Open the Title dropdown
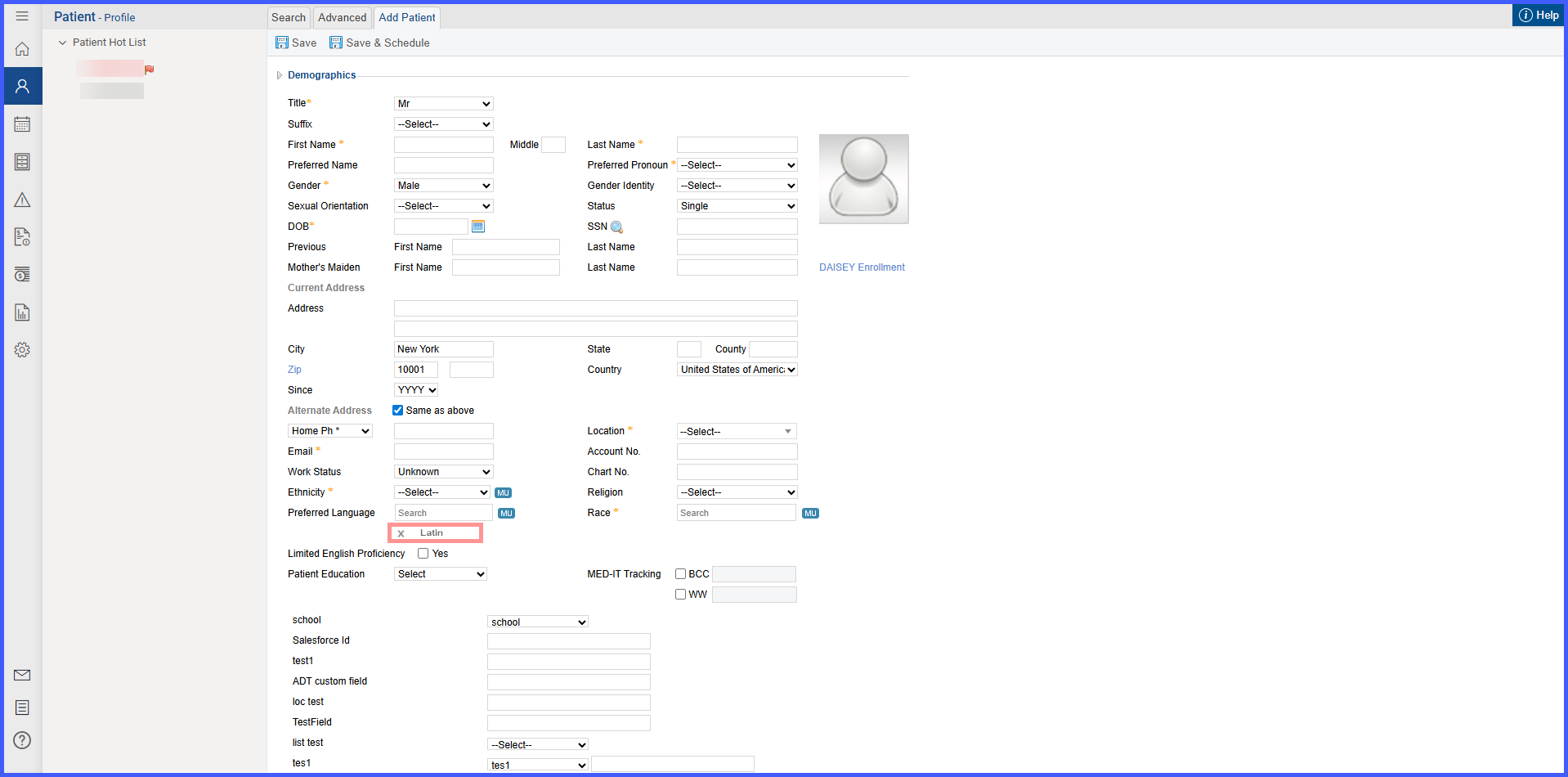 tap(444, 104)
